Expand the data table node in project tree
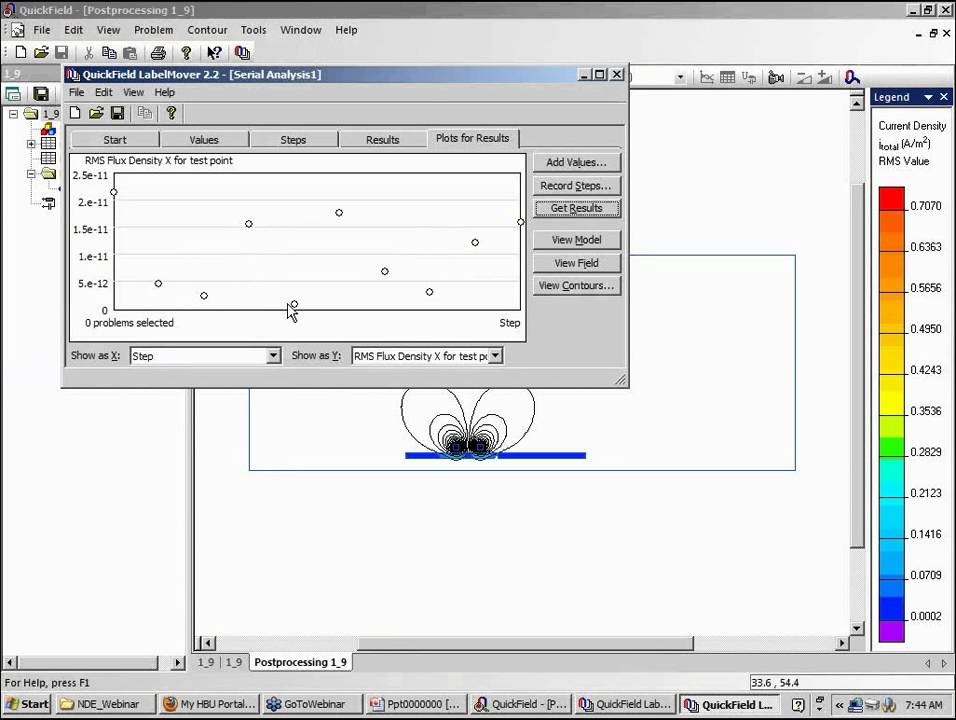This screenshot has height=720, width=956. point(30,144)
